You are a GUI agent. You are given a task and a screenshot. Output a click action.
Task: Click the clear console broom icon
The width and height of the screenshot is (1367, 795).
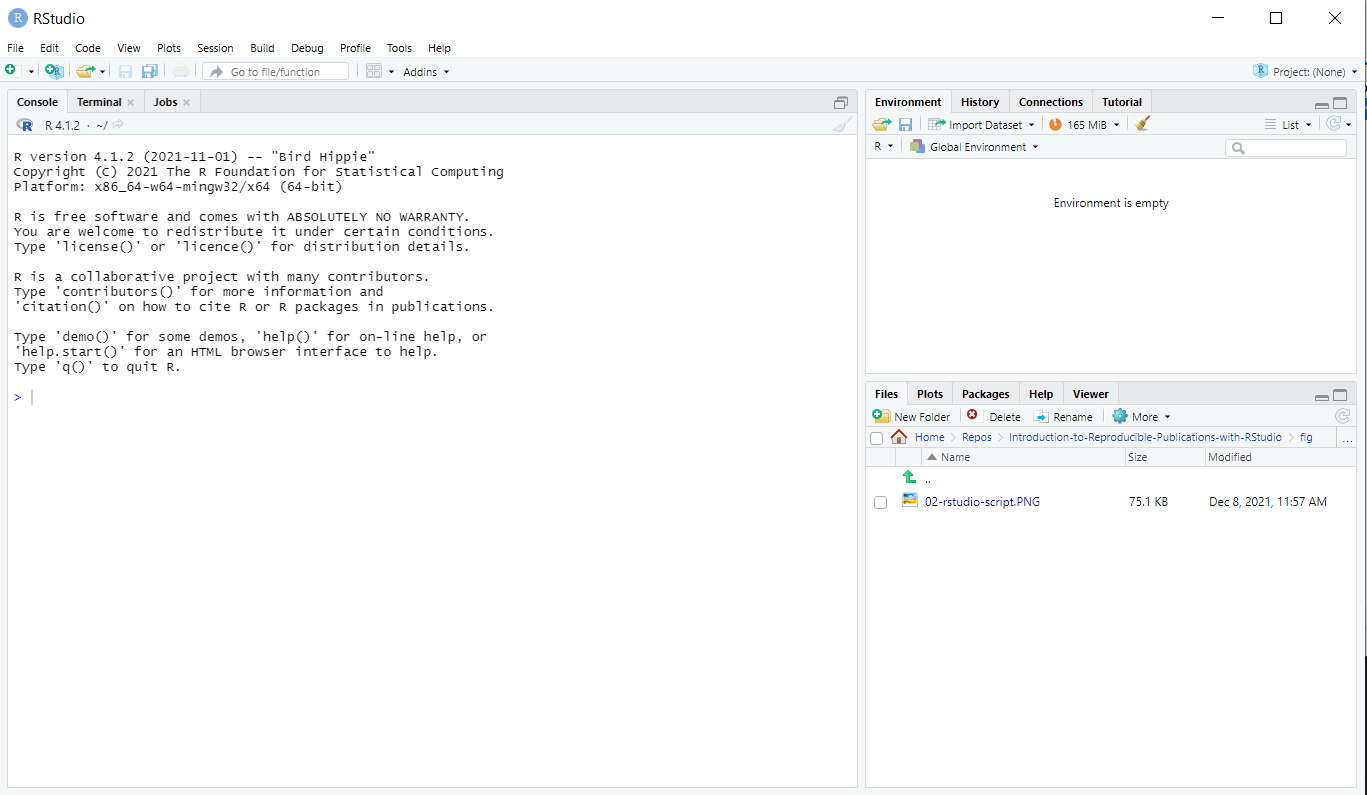click(x=843, y=125)
